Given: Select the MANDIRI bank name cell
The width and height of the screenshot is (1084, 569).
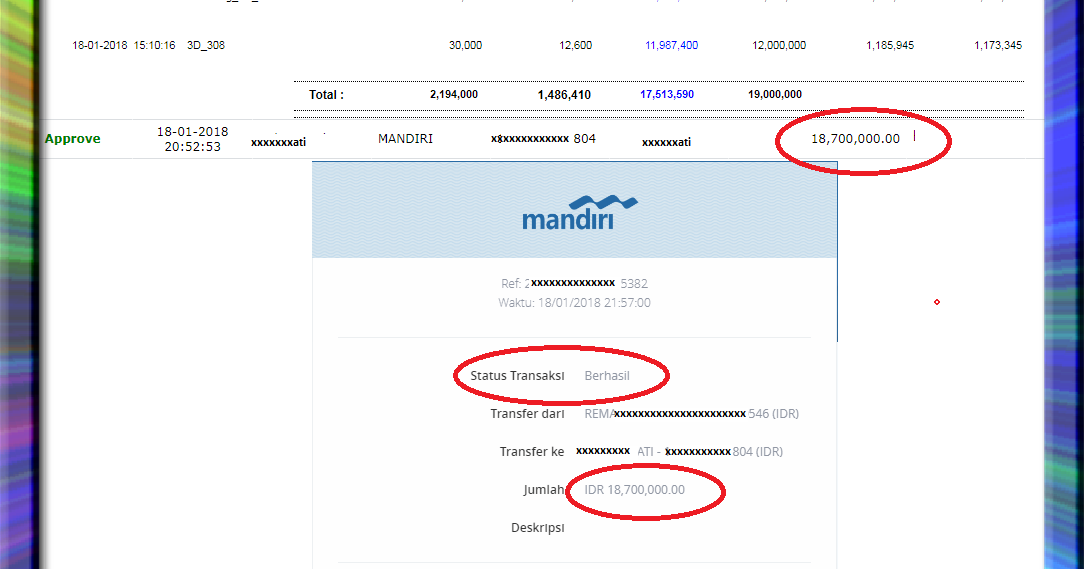Looking at the screenshot, I should coord(405,138).
